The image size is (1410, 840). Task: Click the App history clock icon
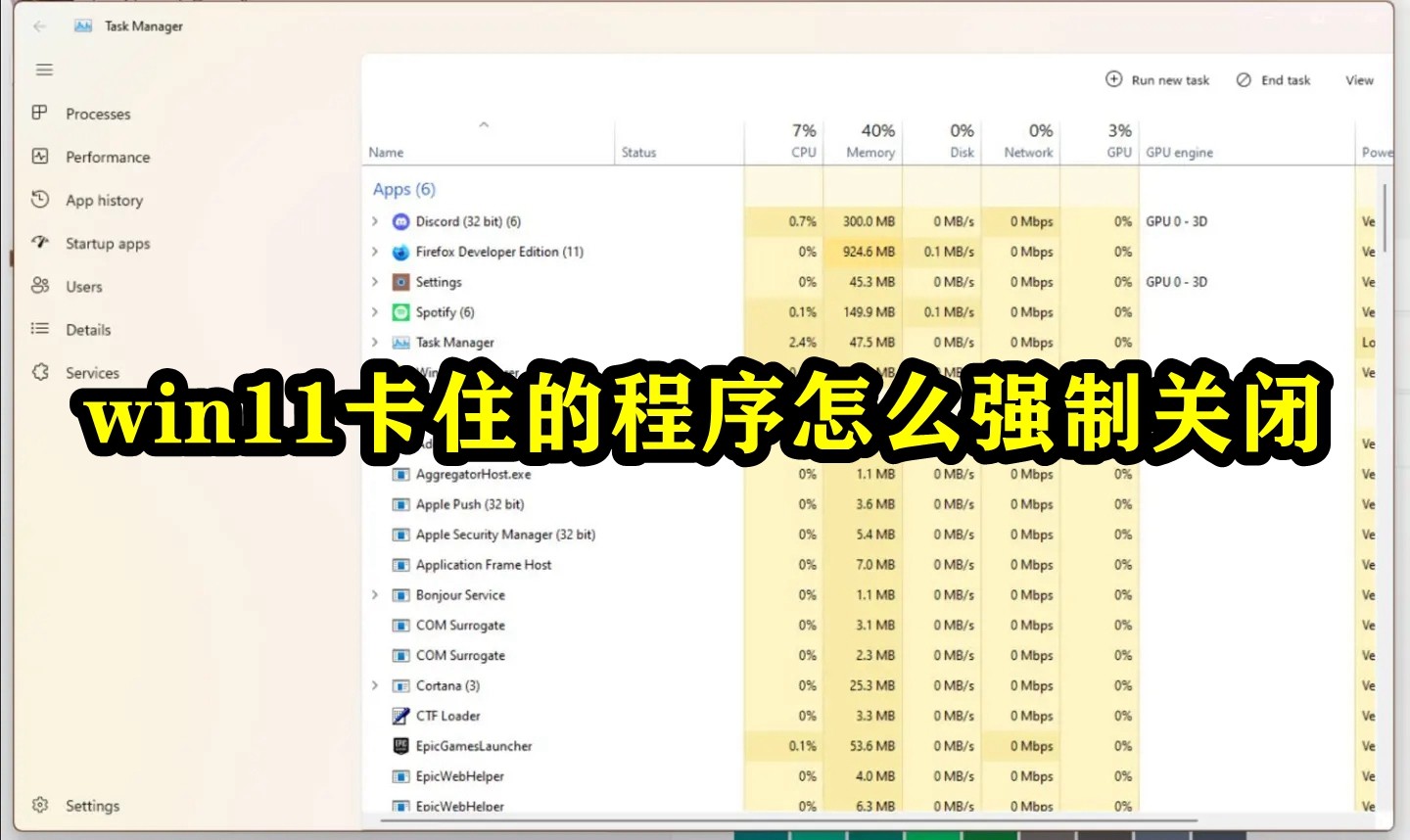pyautogui.click(x=40, y=199)
